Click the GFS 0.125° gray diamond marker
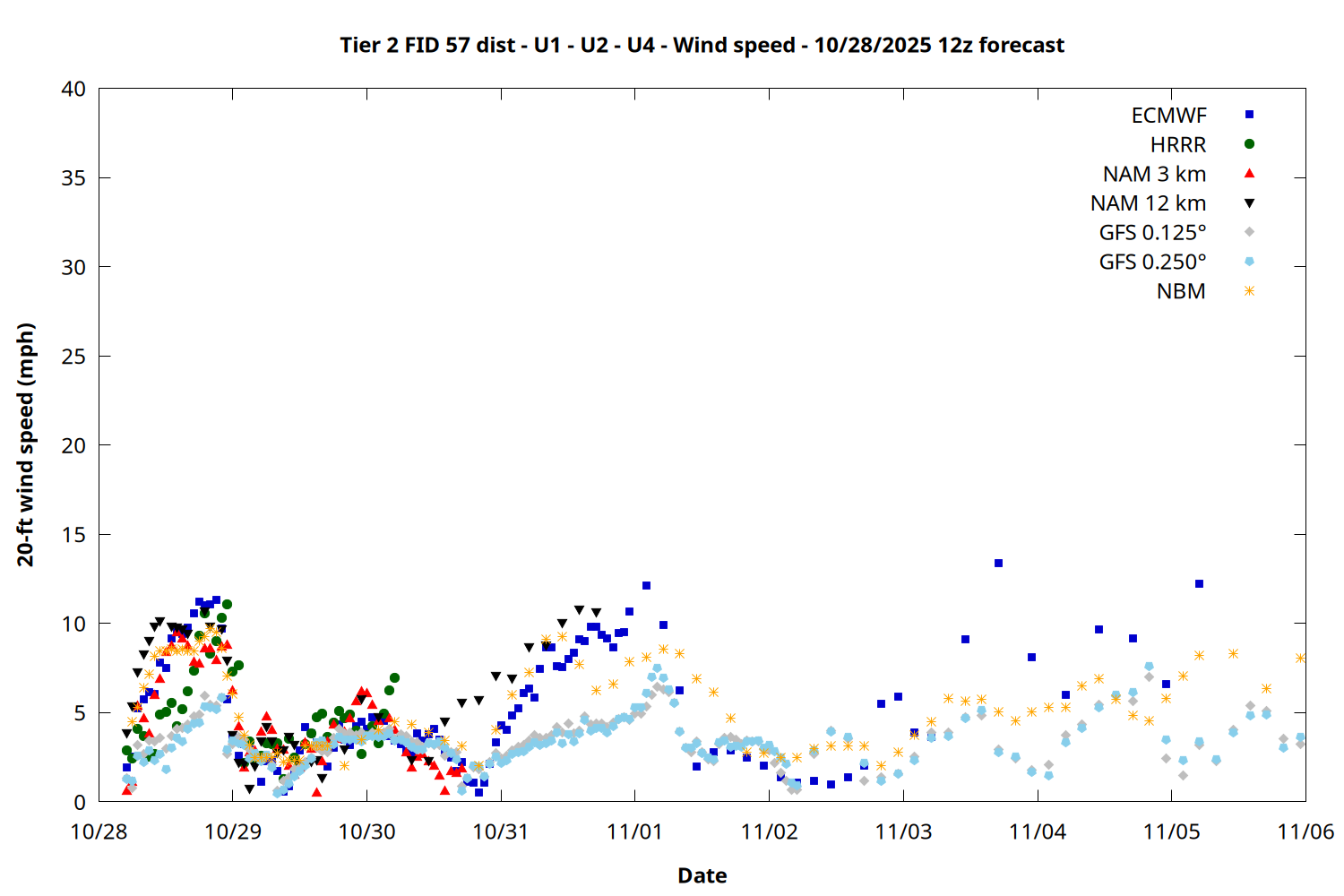The width and height of the screenshot is (1344, 896). click(x=1249, y=232)
